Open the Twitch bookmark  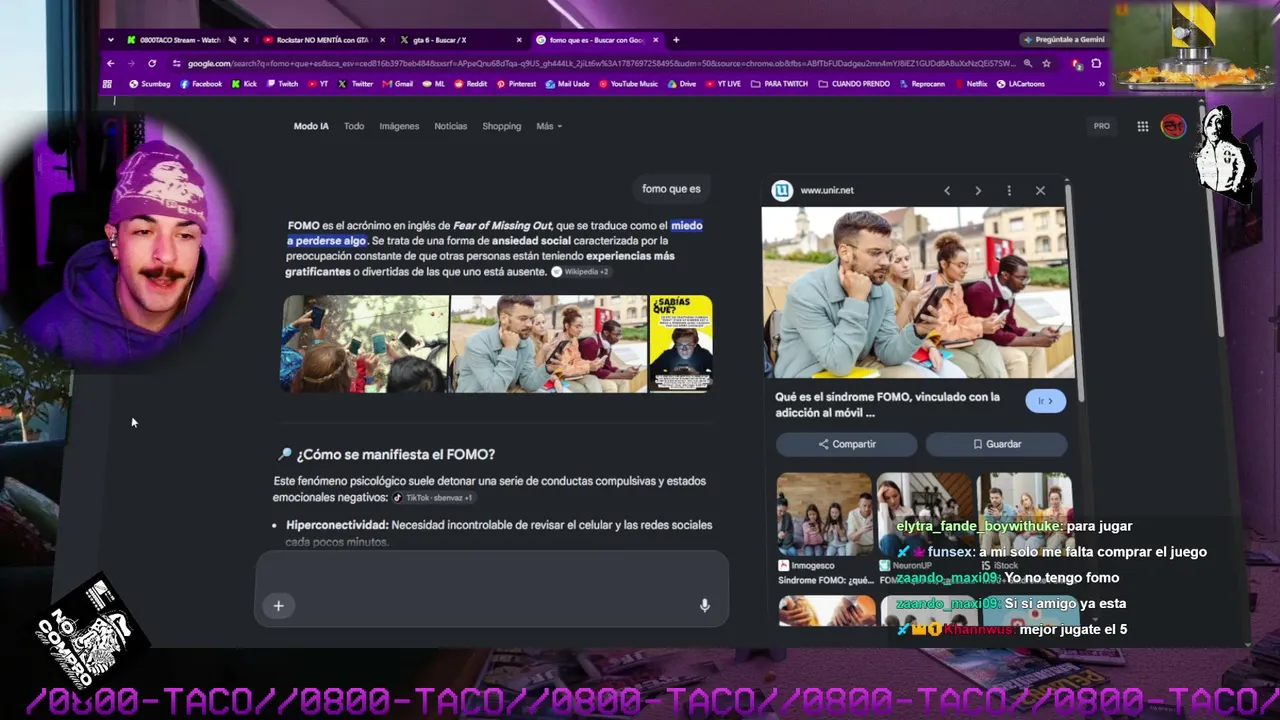click(282, 84)
